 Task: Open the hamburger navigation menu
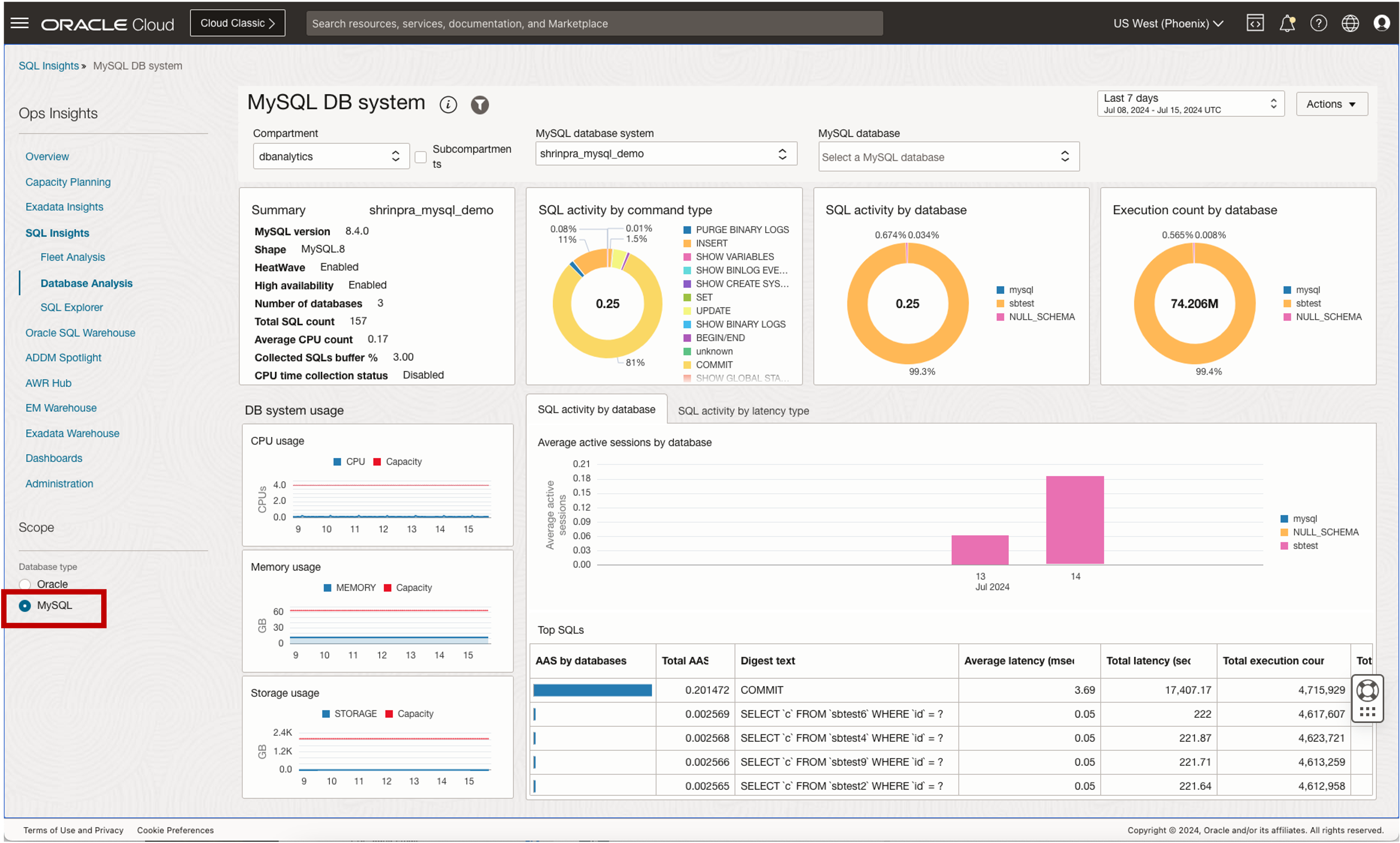[x=19, y=23]
